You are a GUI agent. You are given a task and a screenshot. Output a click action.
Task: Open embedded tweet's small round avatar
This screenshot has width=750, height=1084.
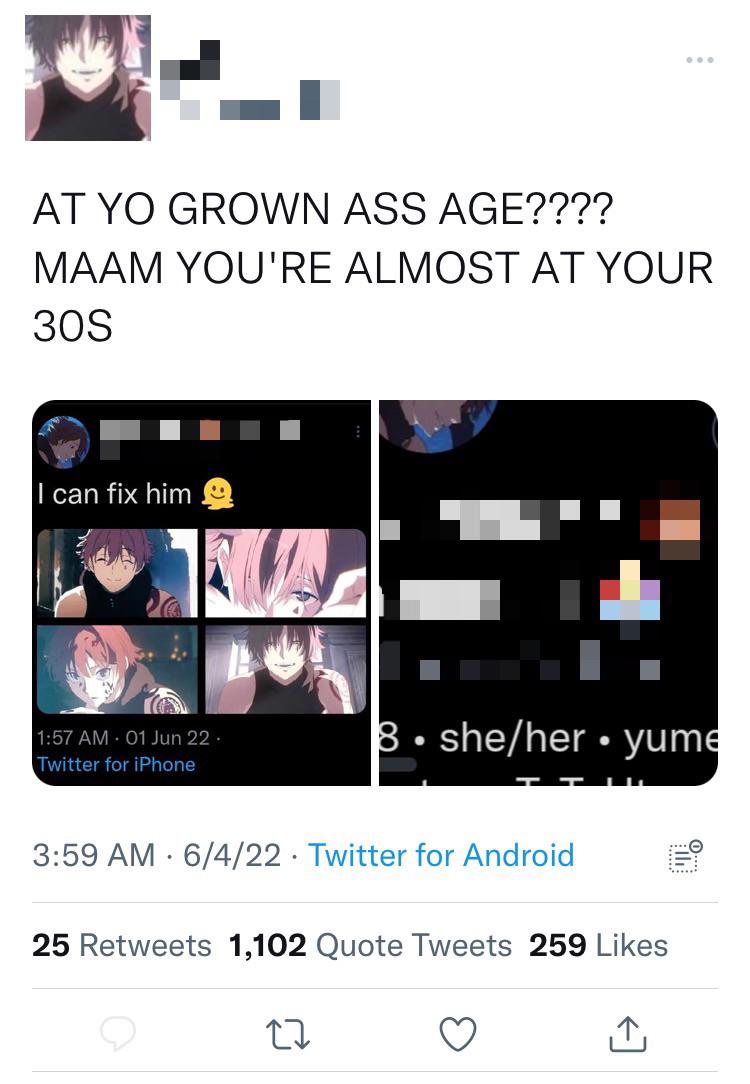(x=64, y=442)
